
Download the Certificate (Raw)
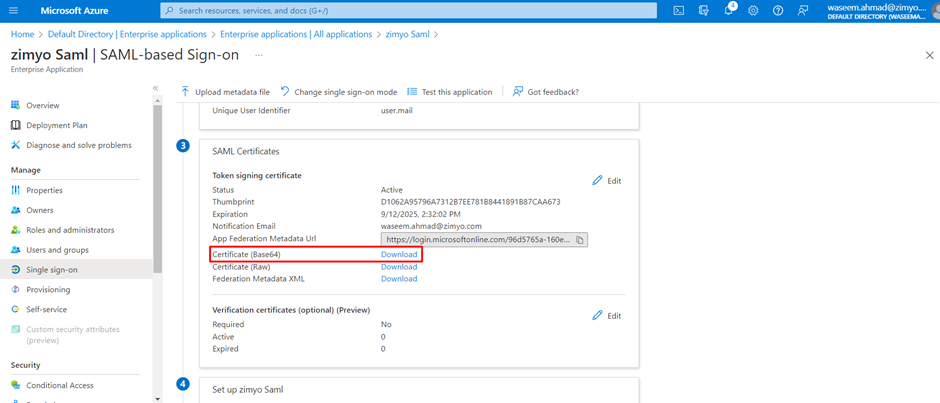pyautogui.click(x=399, y=266)
